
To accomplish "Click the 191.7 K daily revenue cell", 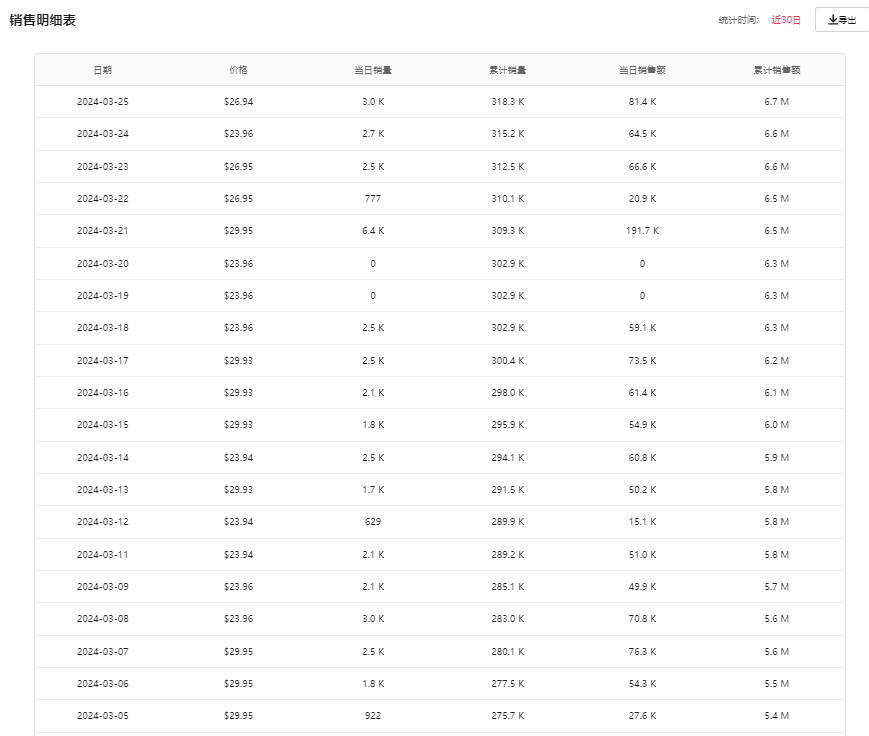I will pyautogui.click(x=642, y=231).
